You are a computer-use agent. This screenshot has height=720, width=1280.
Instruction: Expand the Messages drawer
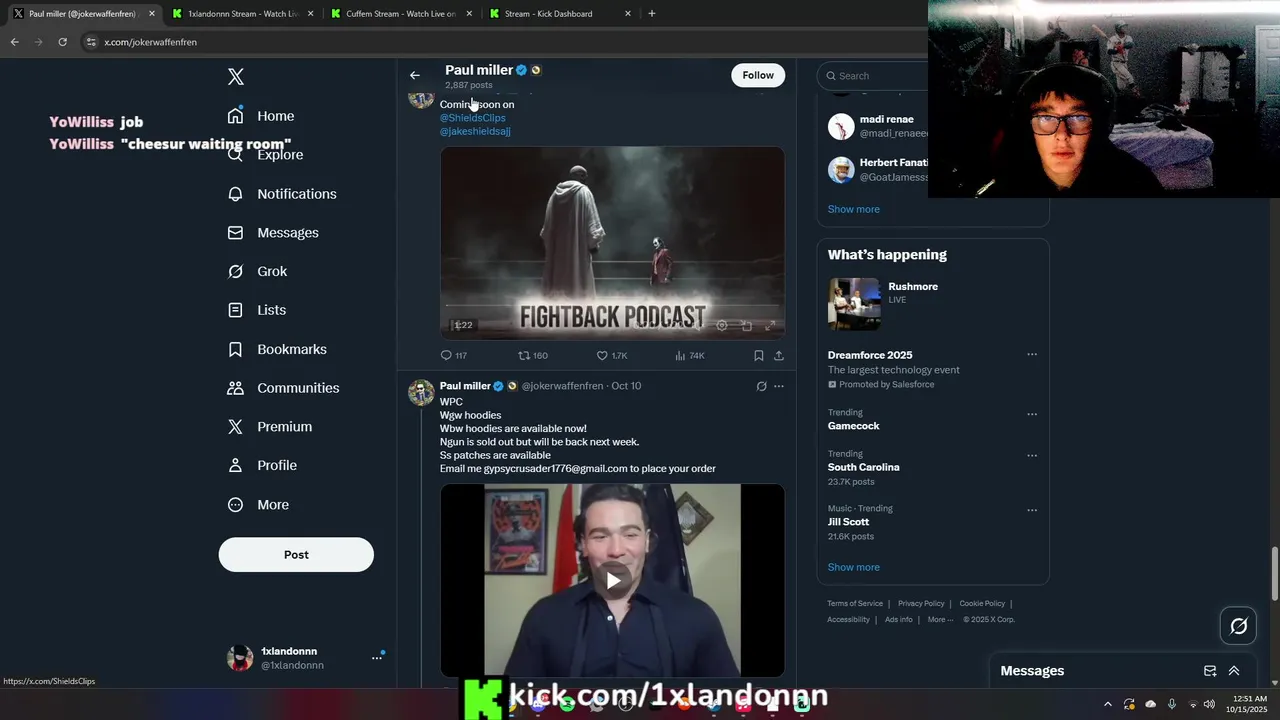click(1234, 671)
